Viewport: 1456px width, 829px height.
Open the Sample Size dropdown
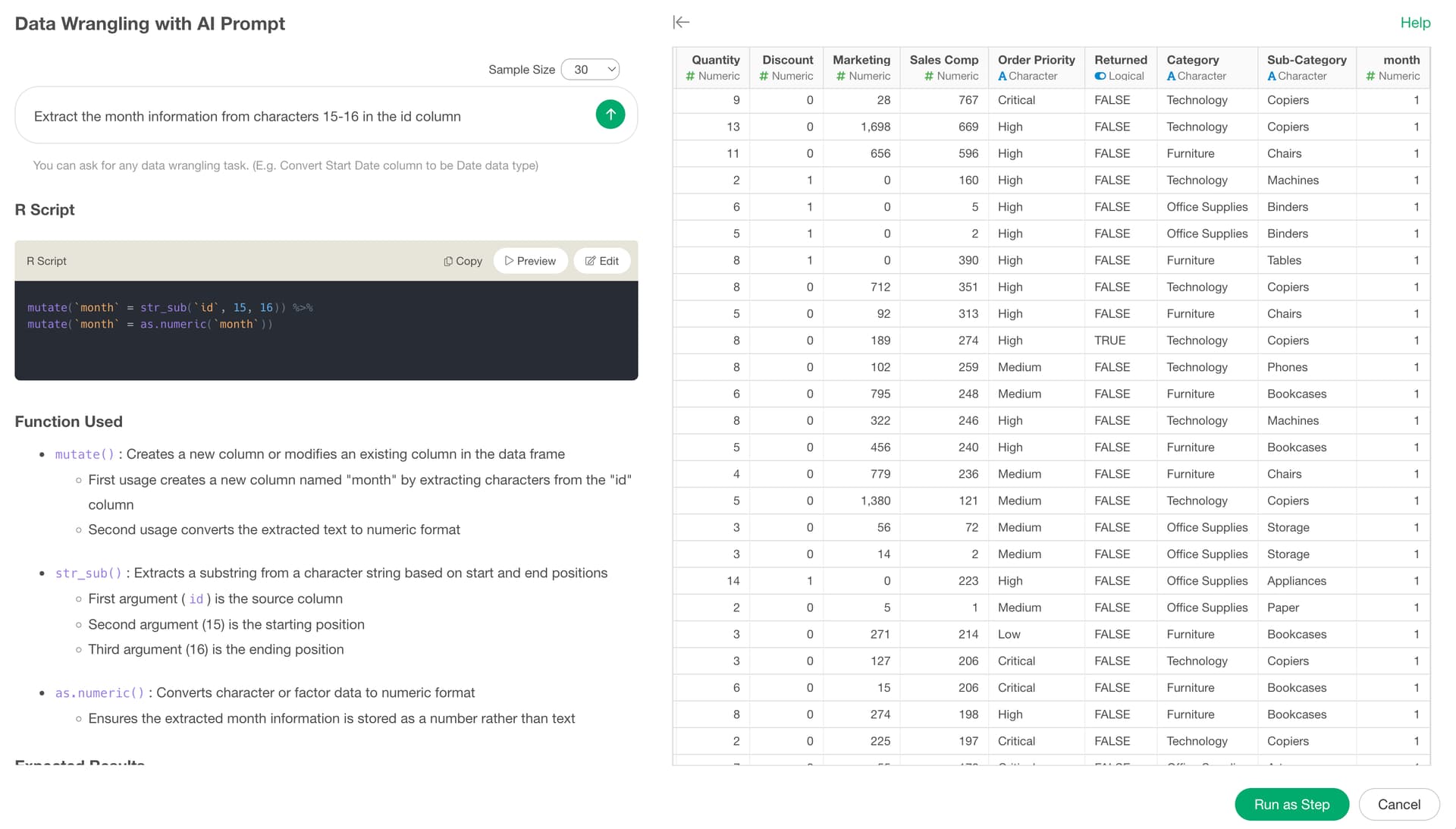[591, 70]
